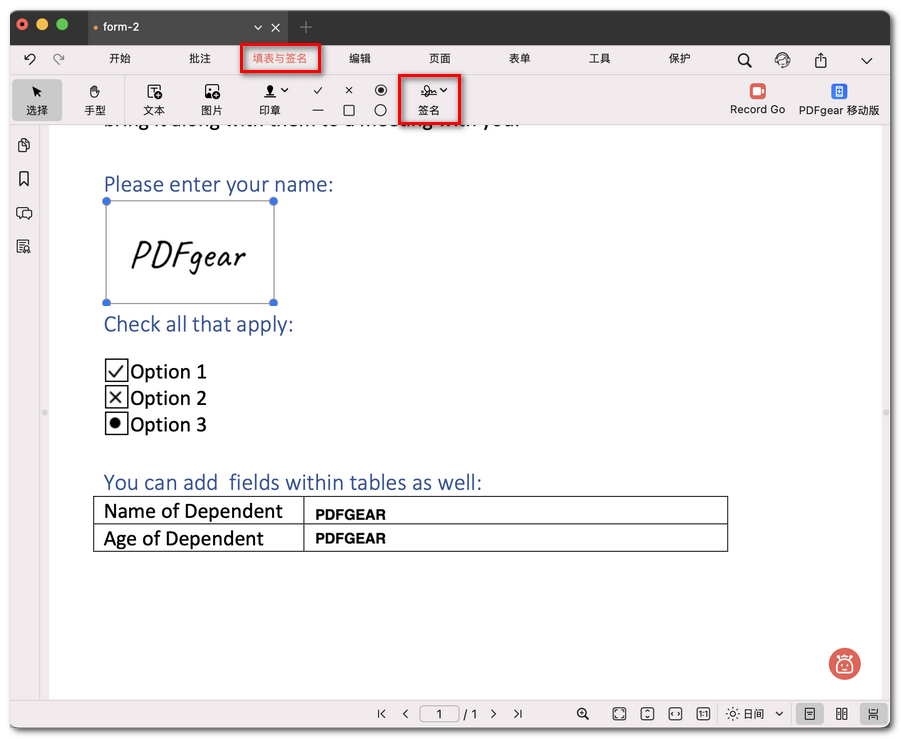901x739 pixels.
Task: Click the filled radio button tool in toolbar
Action: (381, 91)
